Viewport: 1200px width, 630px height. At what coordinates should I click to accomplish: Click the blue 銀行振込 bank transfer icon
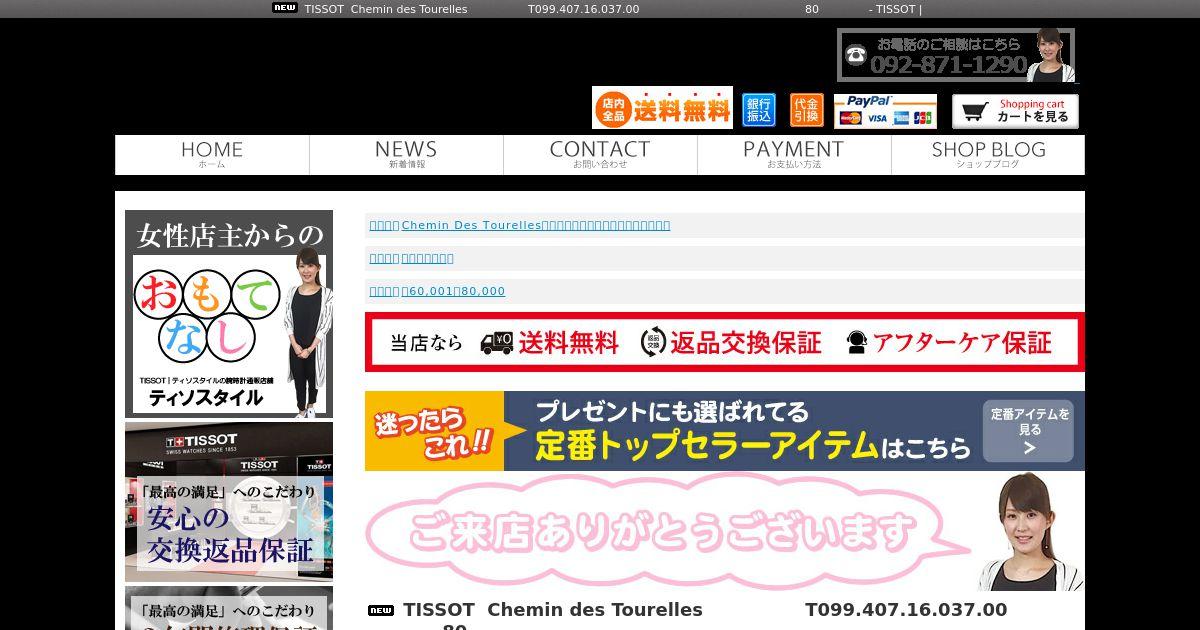tap(759, 110)
